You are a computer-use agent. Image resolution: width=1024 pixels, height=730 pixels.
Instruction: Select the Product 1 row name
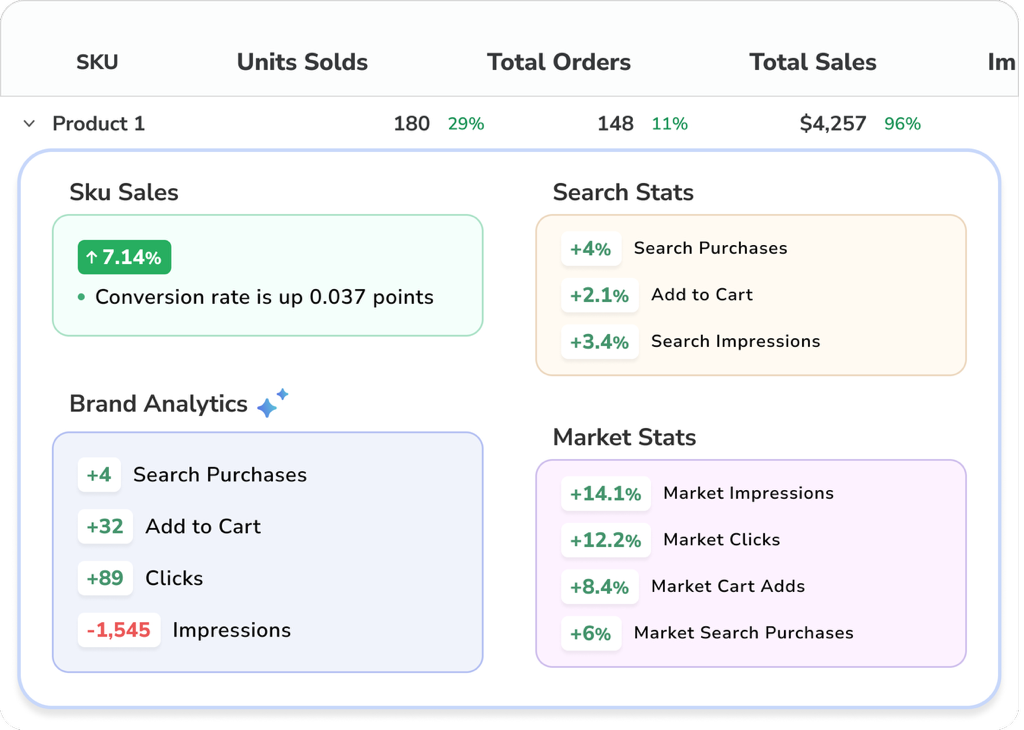[x=99, y=123]
